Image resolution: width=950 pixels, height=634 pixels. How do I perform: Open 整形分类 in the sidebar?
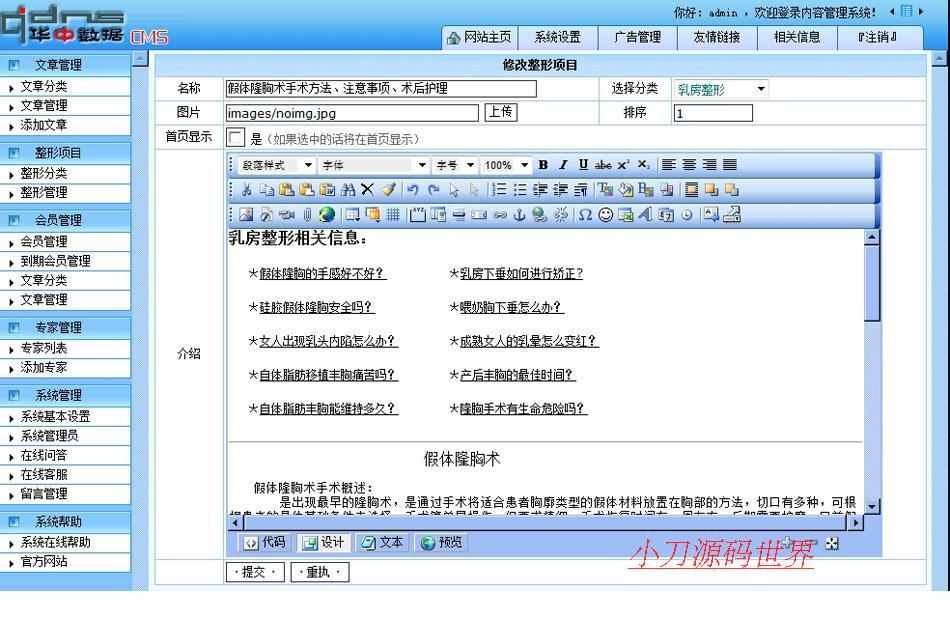[x=44, y=173]
